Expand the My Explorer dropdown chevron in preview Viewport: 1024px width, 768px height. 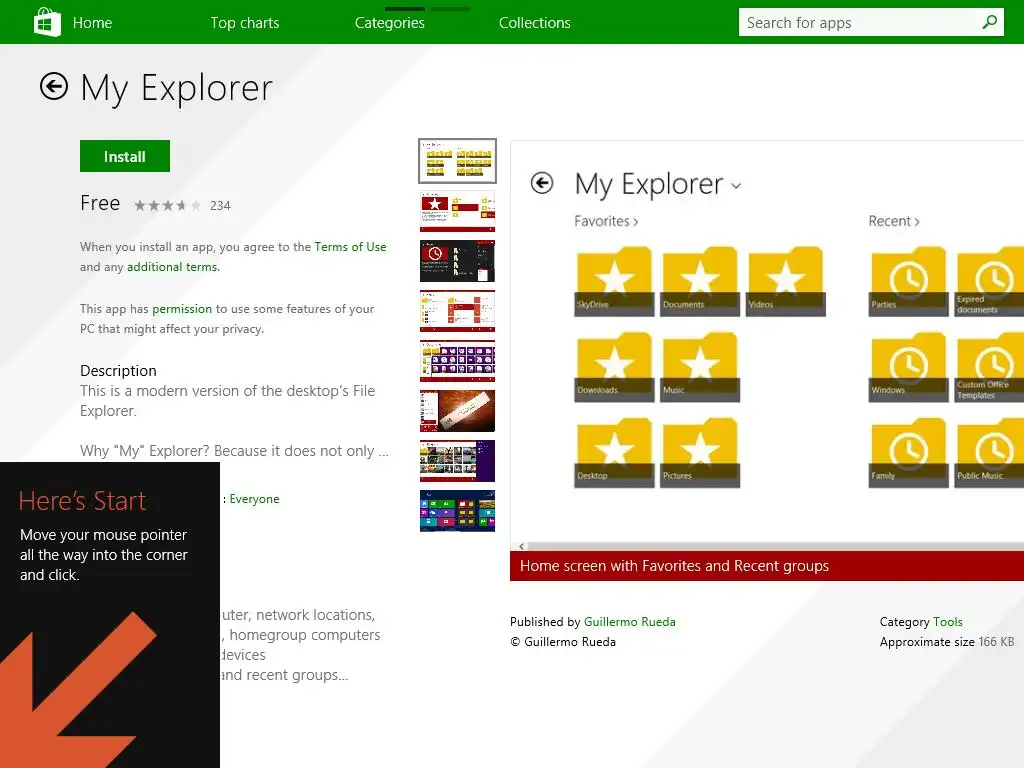(736, 186)
